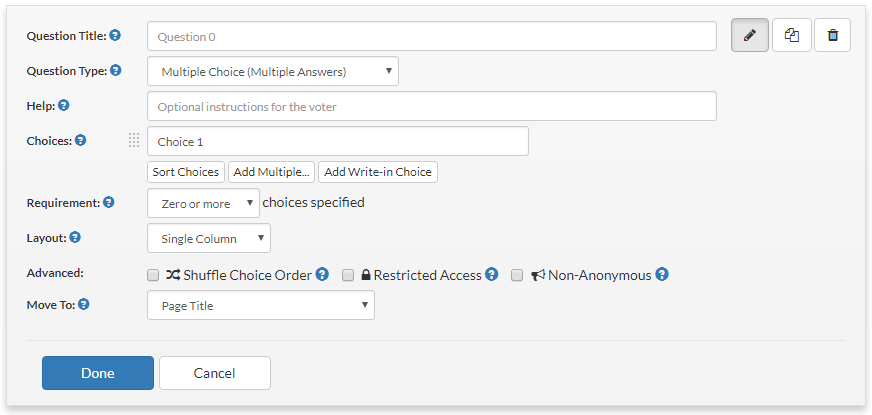Open the Question Type dropdown
872x415 pixels.
click(272, 71)
